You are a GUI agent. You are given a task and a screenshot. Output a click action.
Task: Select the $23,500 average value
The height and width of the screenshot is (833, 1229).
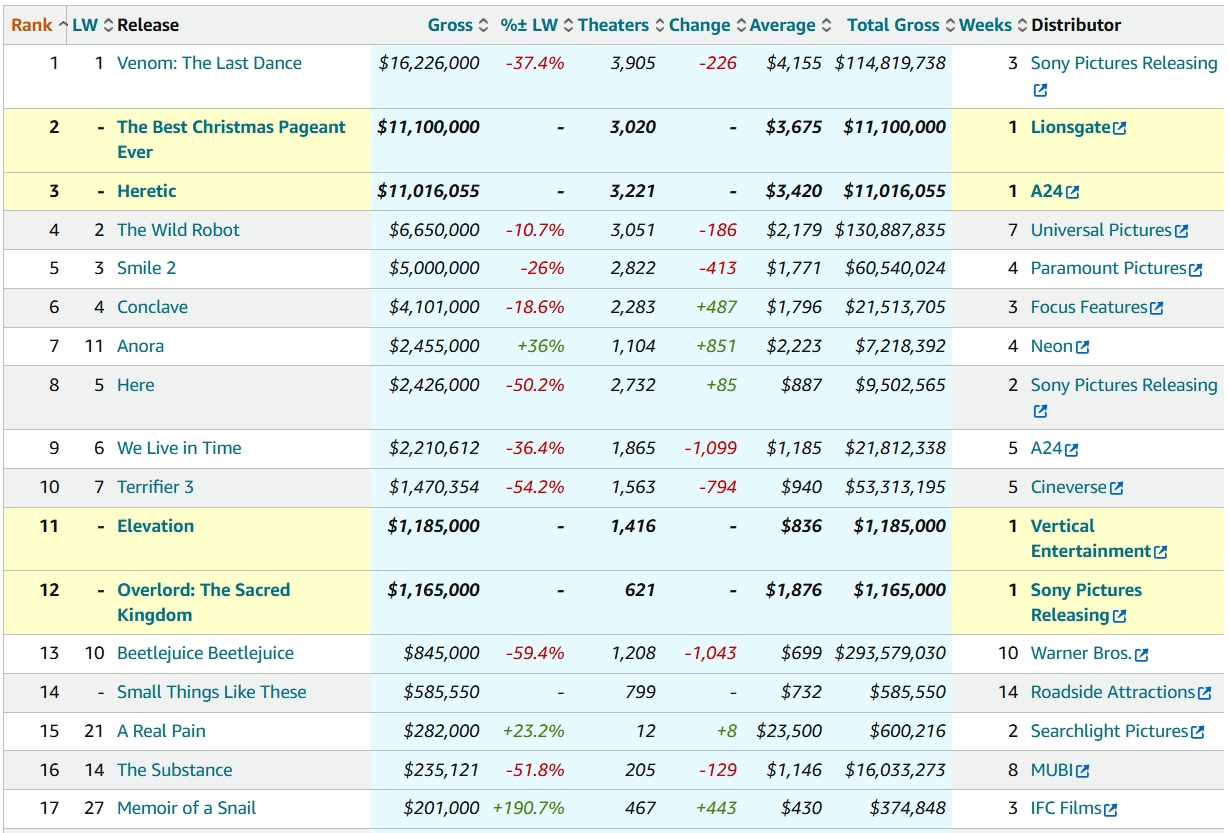point(789,731)
